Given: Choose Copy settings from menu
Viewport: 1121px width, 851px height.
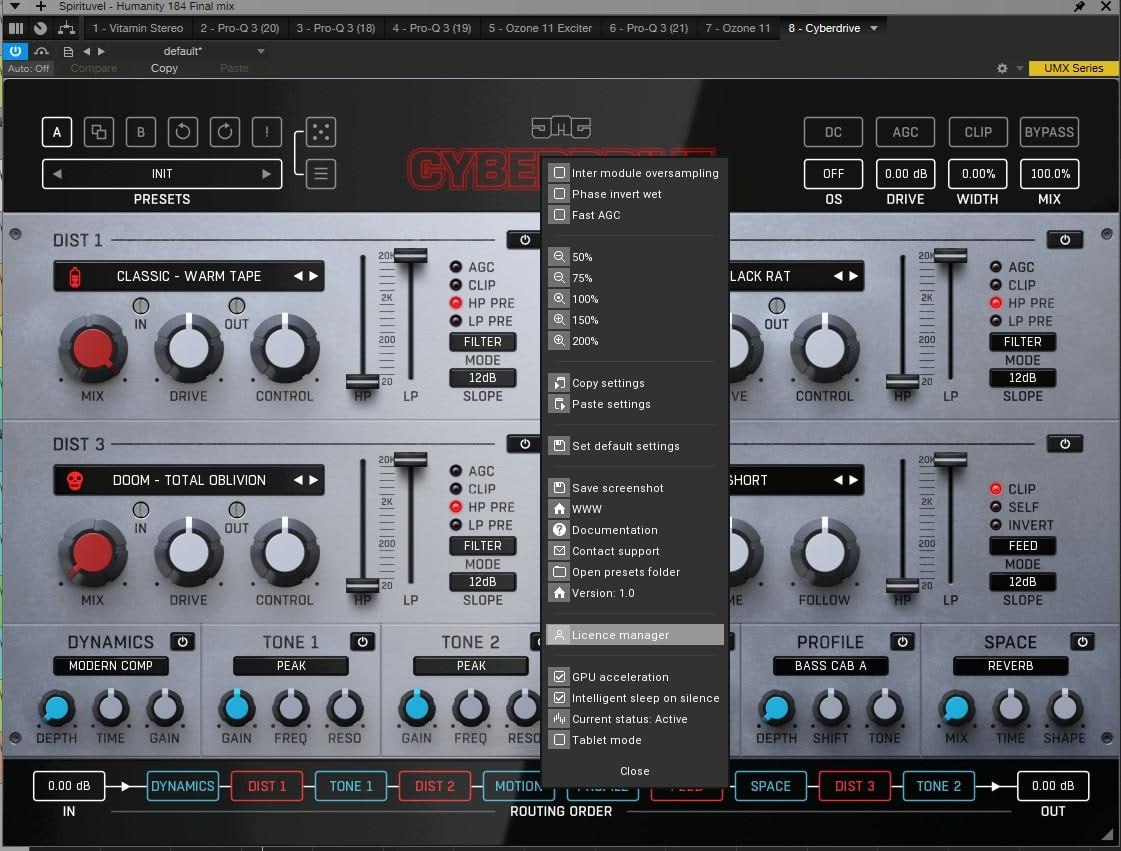Looking at the screenshot, I should [635, 383].
